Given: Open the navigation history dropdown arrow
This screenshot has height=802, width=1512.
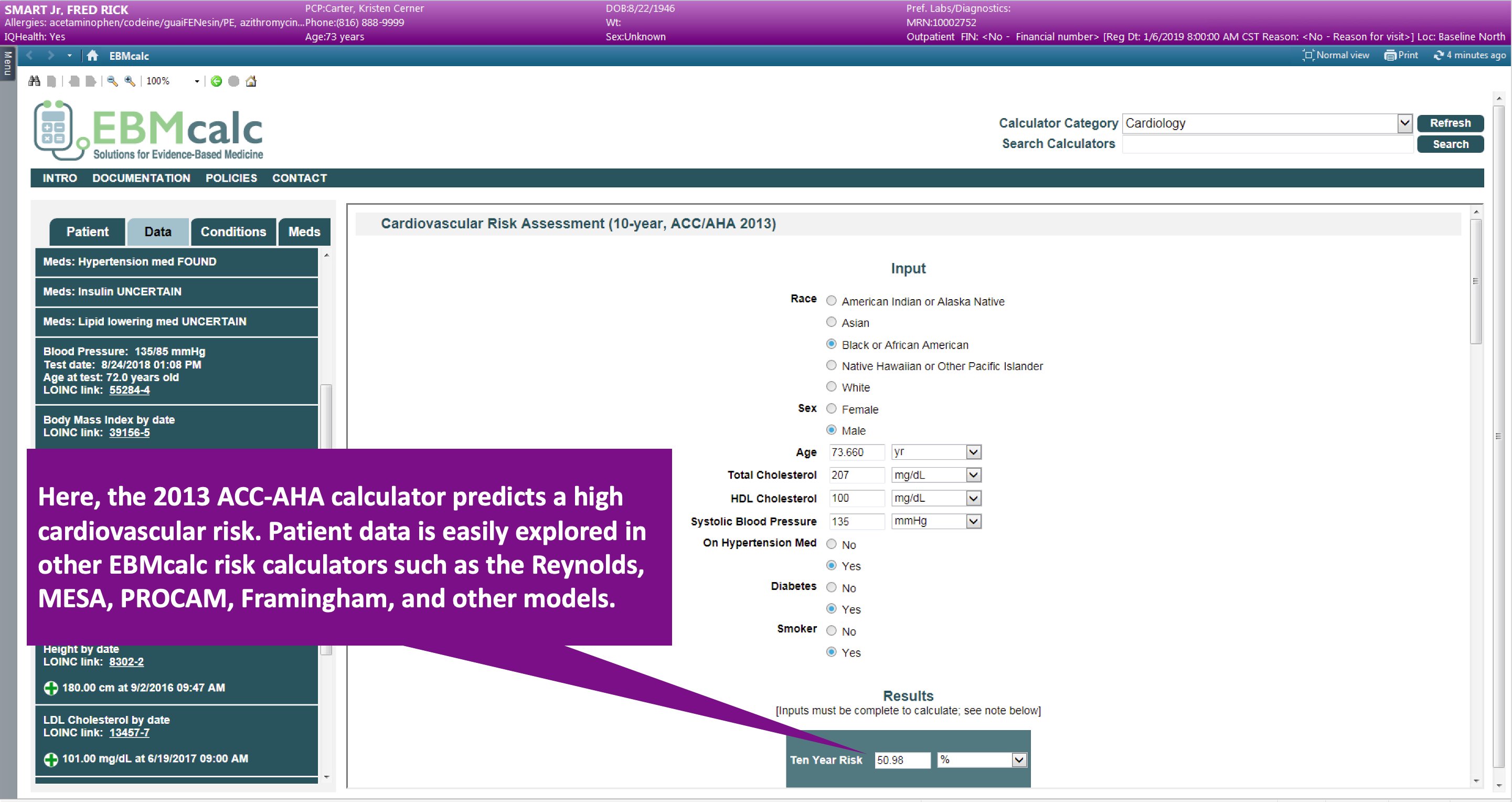Looking at the screenshot, I should (69, 56).
